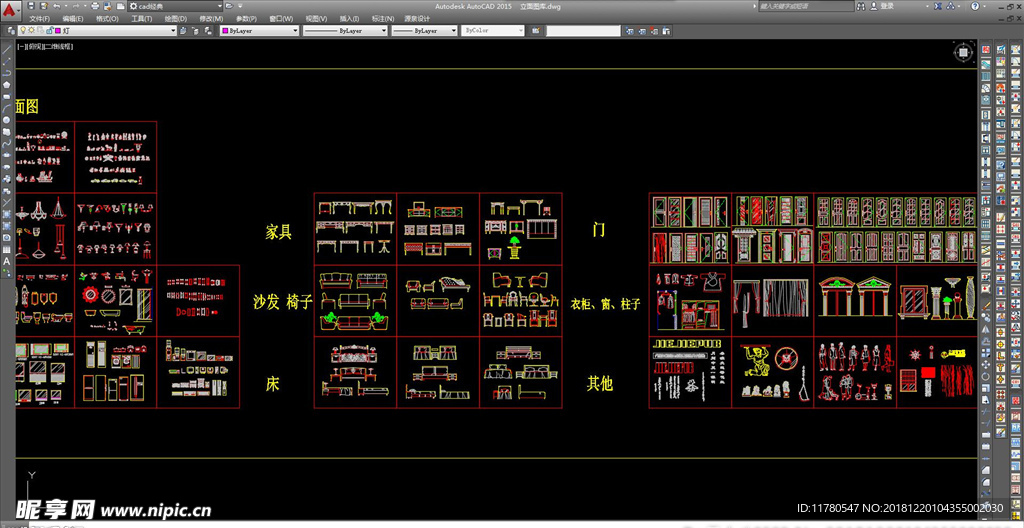Open the 编辑(E) menu
The width and height of the screenshot is (1024, 528).
pyautogui.click(x=73, y=19)
